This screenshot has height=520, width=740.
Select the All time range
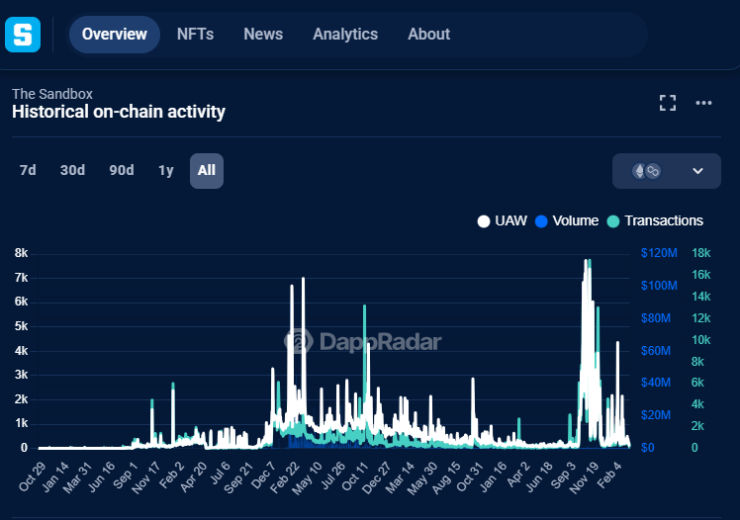click(x=207, y=171)
